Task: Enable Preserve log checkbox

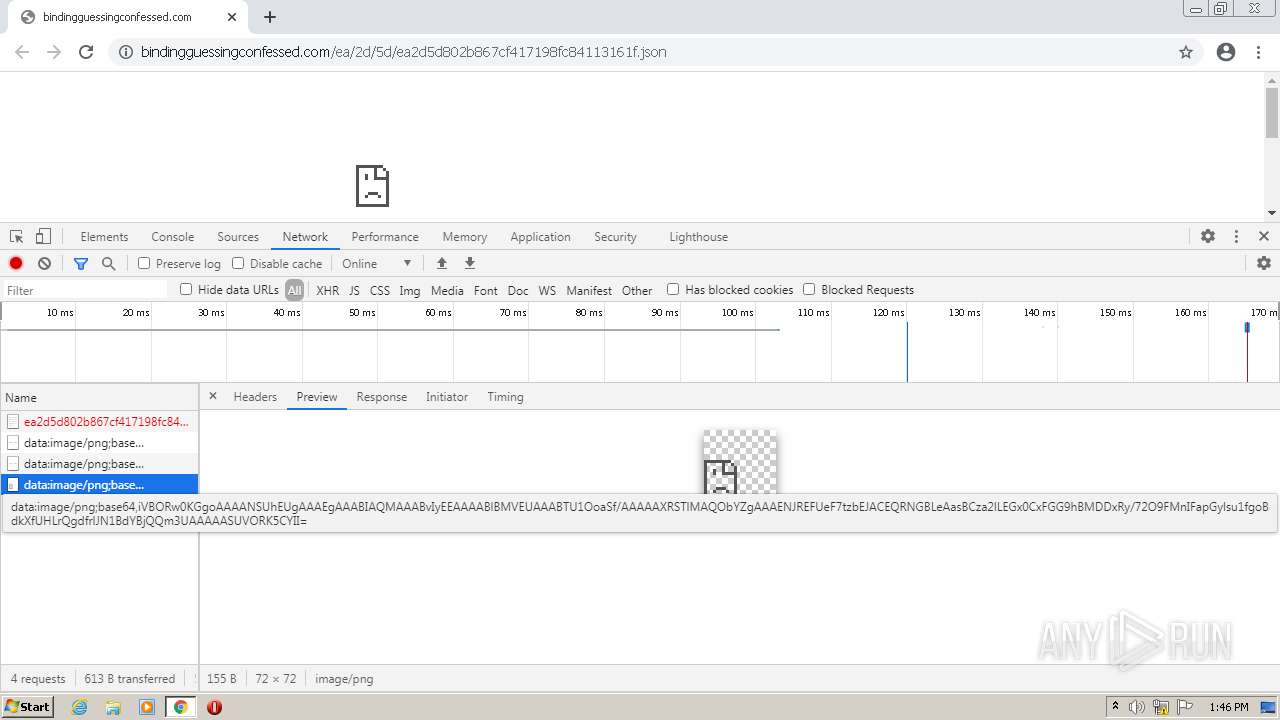Action: pyautogui.click(x=144, y=263)
